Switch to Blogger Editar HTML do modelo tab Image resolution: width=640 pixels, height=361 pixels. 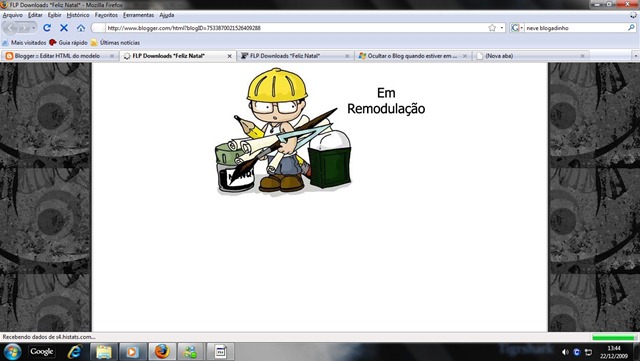tap(57, 56)
